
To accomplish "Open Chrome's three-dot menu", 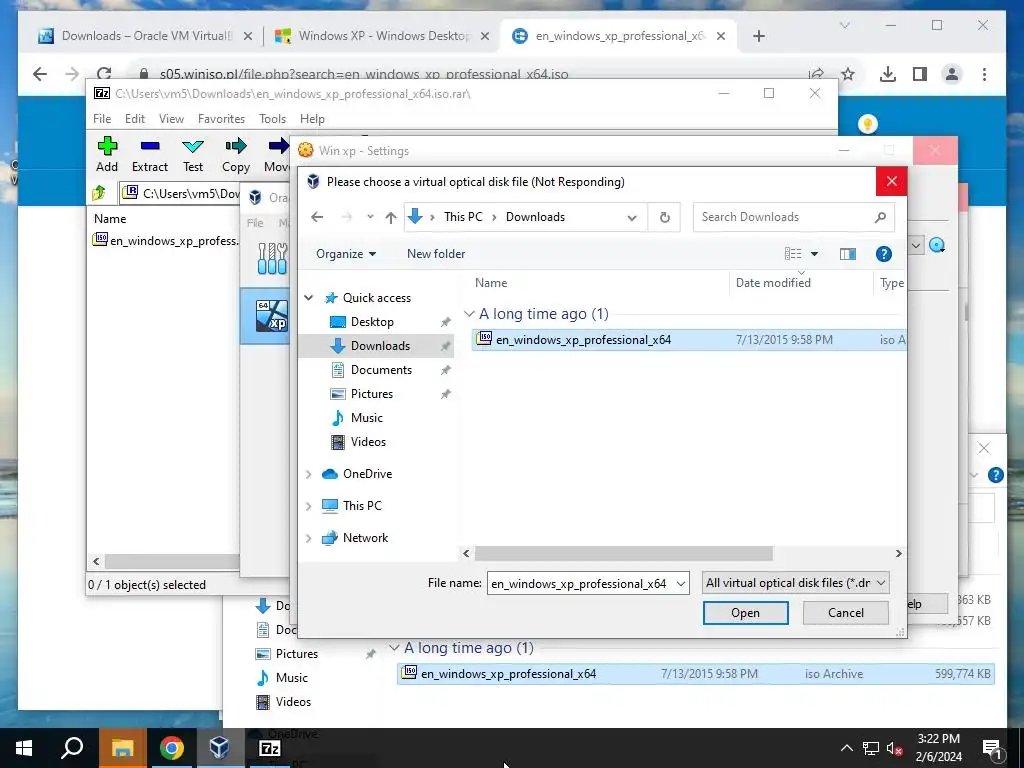I will click(984, 74).
